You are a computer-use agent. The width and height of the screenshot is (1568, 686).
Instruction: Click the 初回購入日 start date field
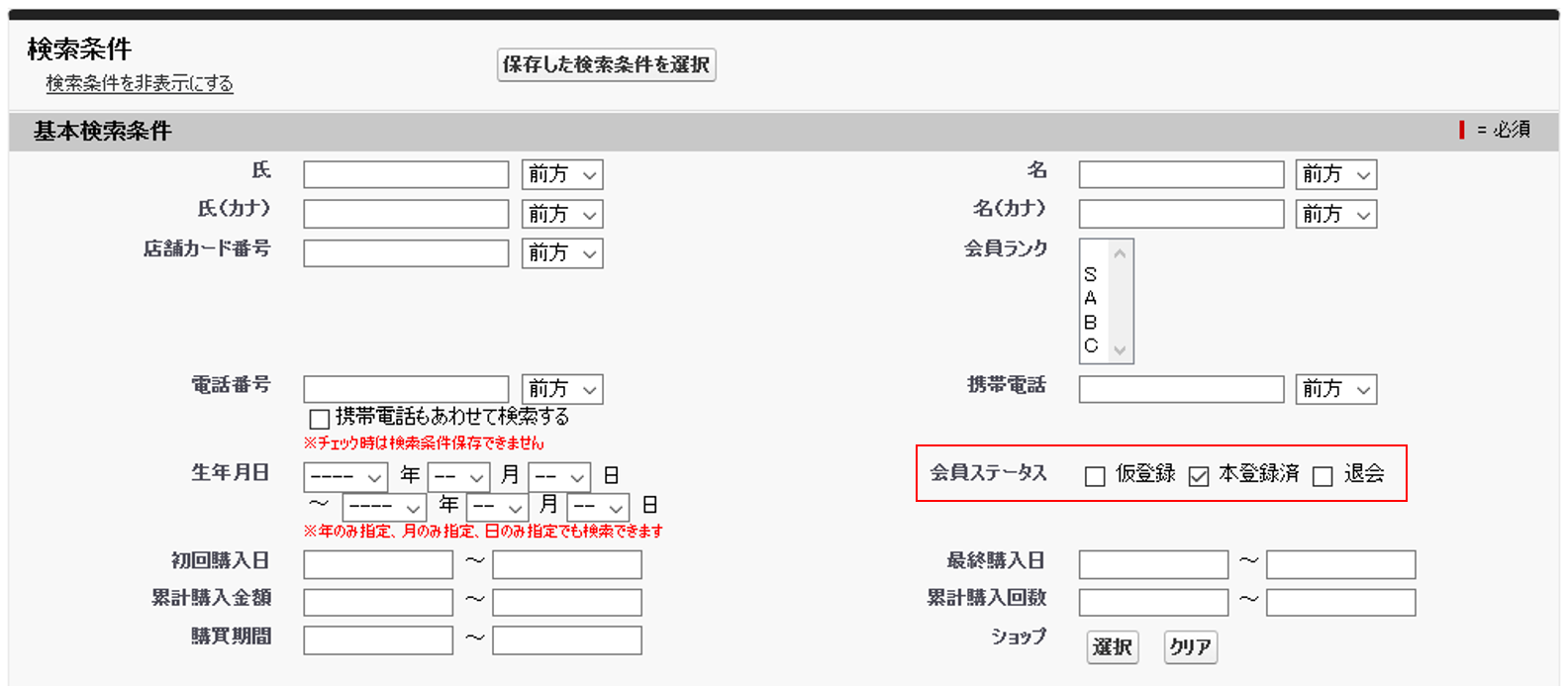coord(378,565)
